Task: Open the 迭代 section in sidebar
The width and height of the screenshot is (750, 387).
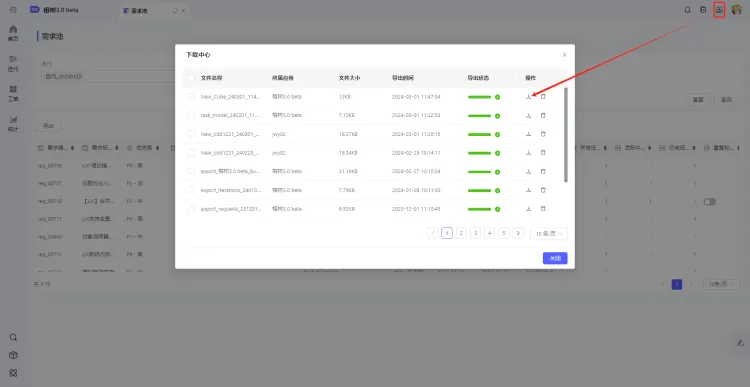Action: pyautogui.click(x=13, y=63)
